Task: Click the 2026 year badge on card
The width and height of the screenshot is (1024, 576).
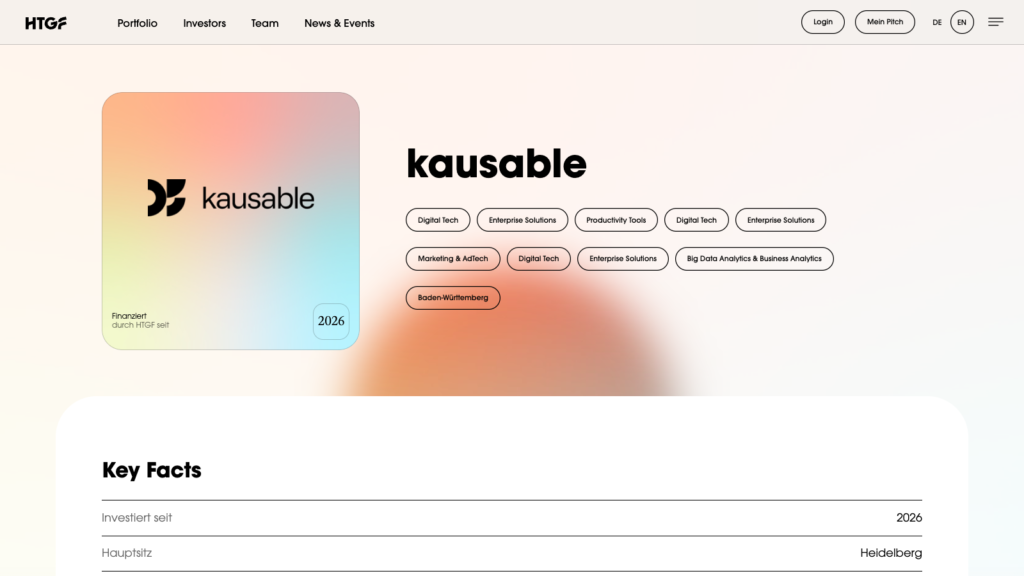Action: coord(331,321)
